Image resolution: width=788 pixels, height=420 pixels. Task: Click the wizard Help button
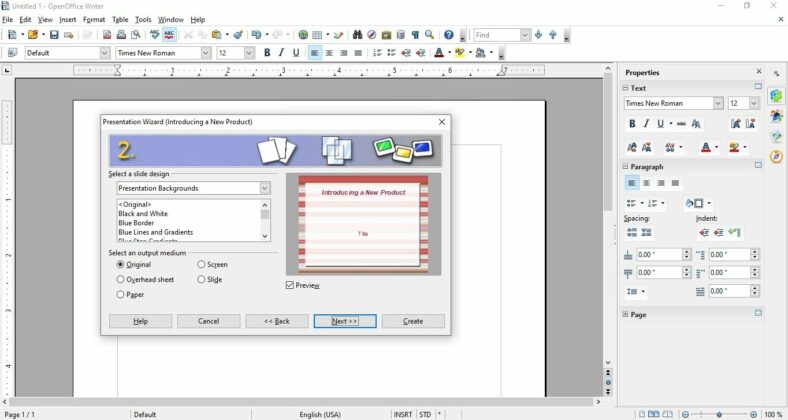click(x=140, y=321)
